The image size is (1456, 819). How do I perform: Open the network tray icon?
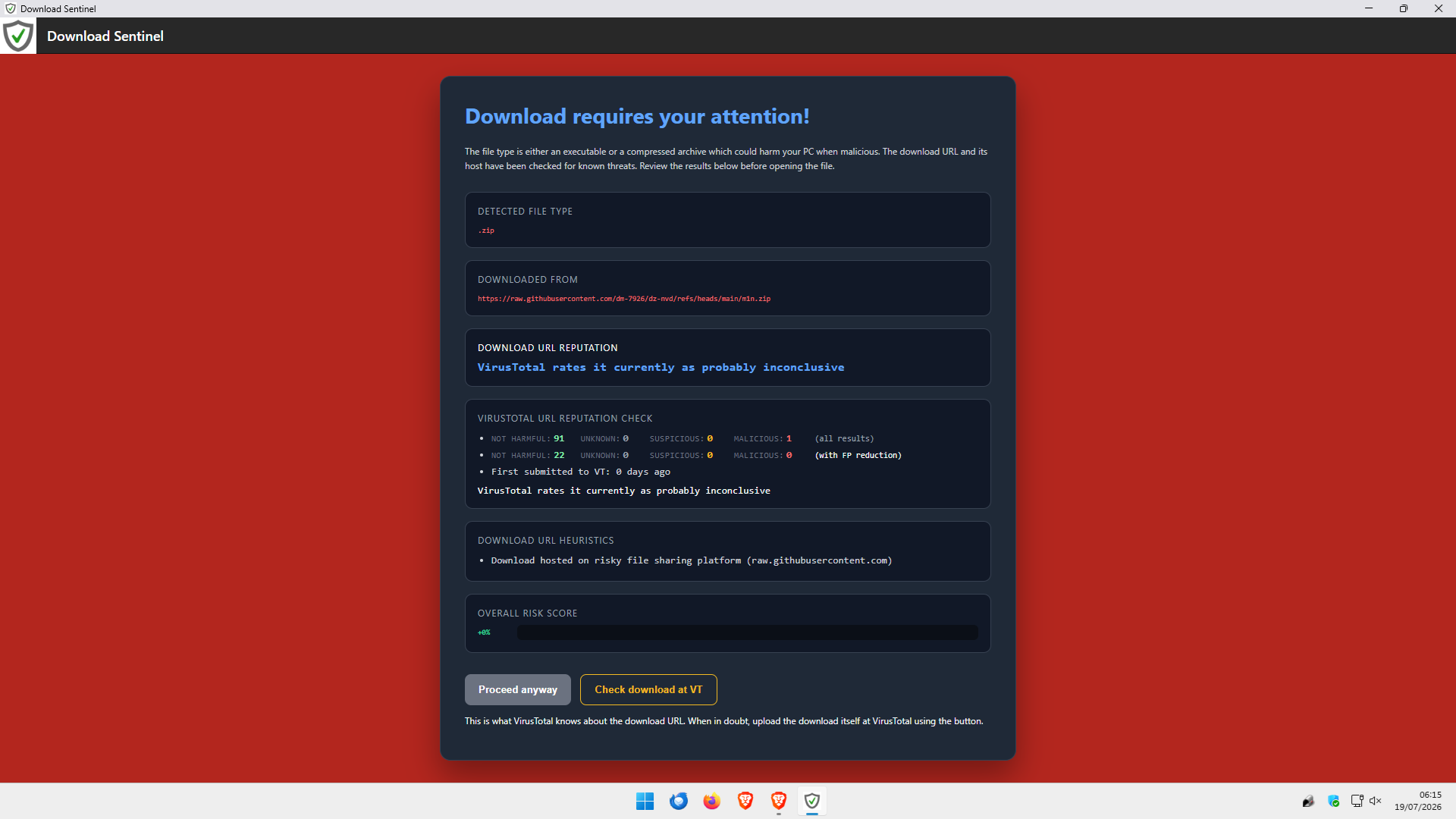tap(1357, 801)
